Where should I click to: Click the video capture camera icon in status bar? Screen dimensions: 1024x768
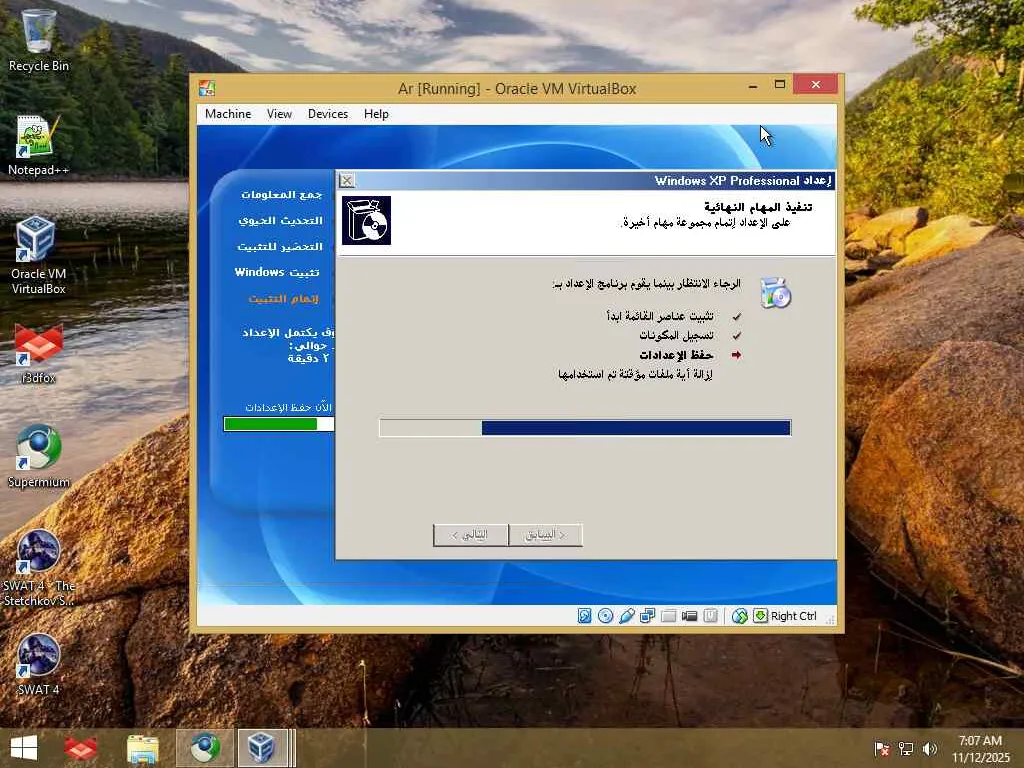[x=689, y=616]
